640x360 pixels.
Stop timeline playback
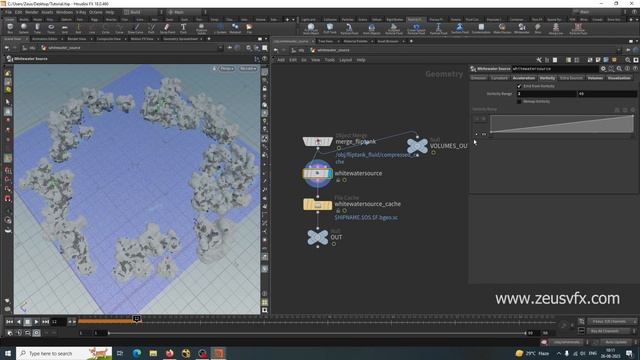[27, 322]
